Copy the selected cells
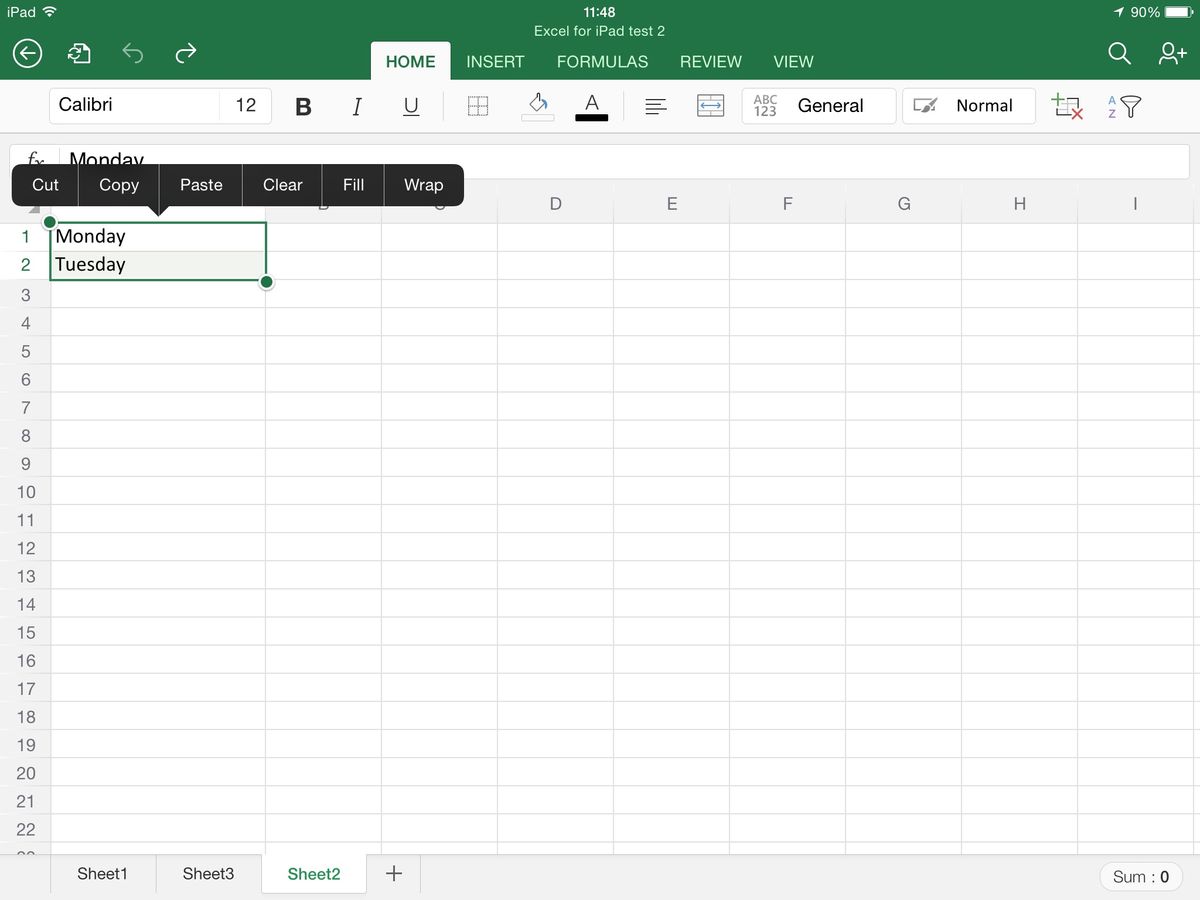 (118, 185)
